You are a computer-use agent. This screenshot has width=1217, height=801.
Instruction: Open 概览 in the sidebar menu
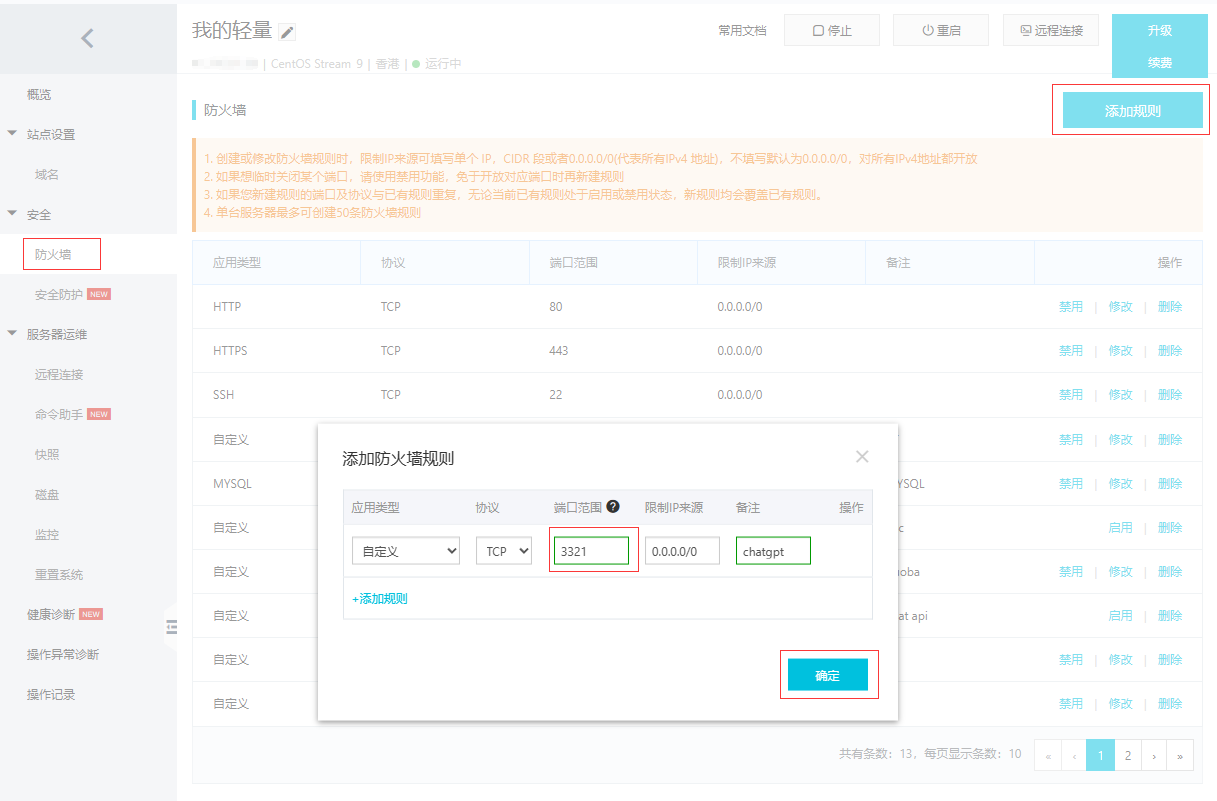point(39,94)
